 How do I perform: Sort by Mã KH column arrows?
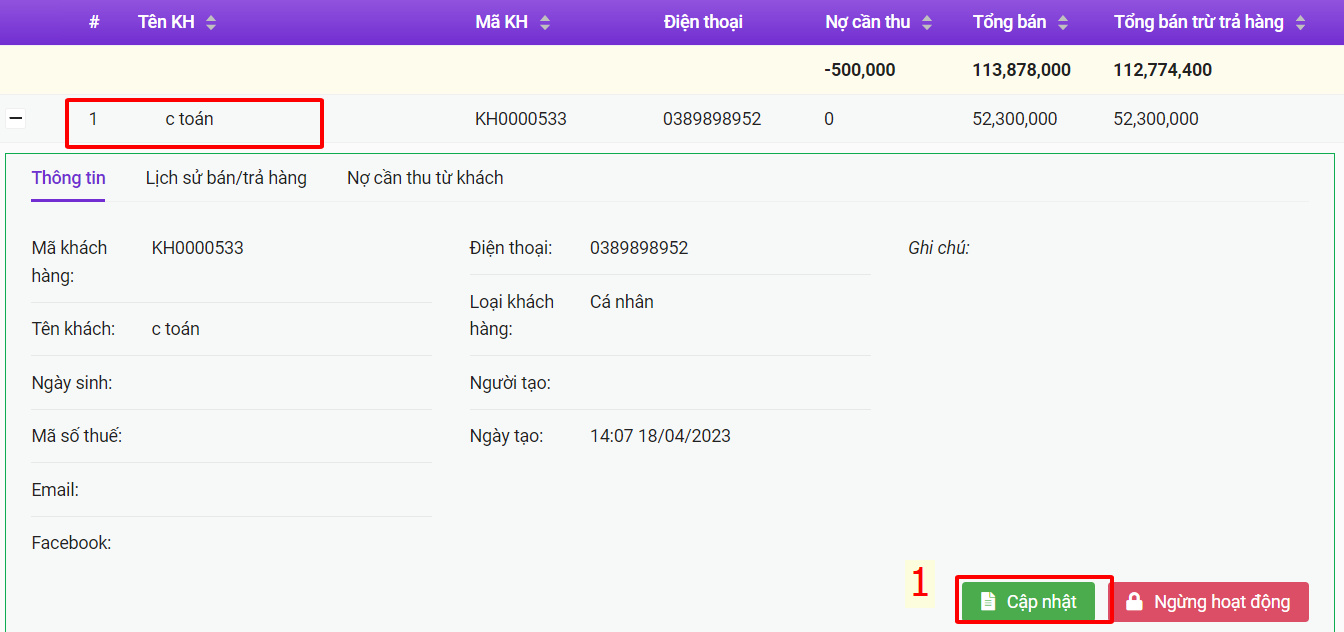(x=544, y=22)
